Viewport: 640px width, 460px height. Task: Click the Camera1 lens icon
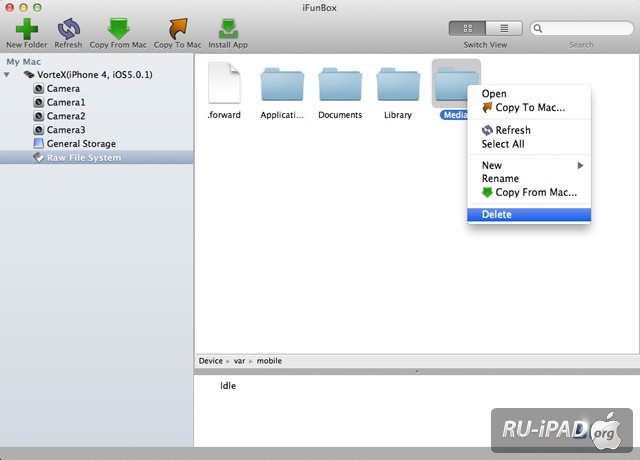(38, 102)
